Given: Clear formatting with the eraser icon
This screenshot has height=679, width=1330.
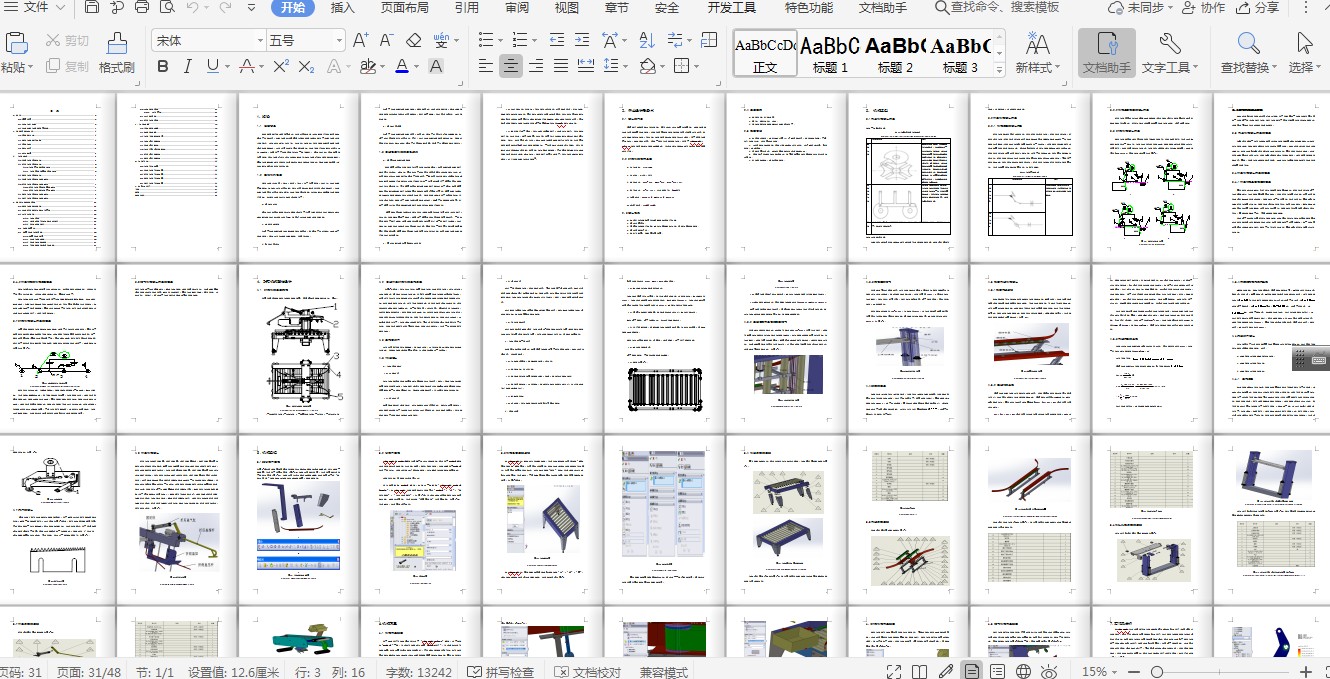Looking at the screenshot, I should [x=414, y=41].
